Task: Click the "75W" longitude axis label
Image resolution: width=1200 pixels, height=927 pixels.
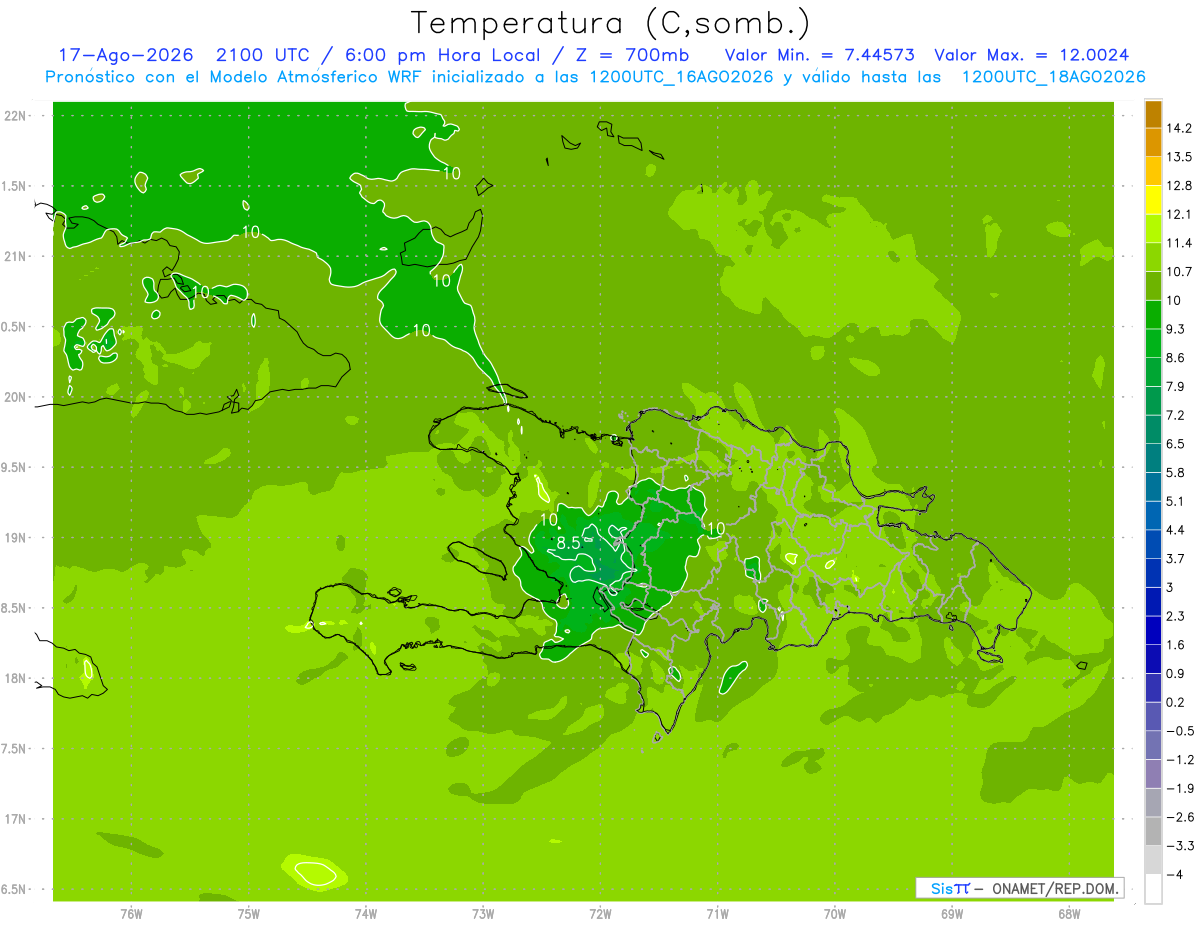Action: point(248,914)
